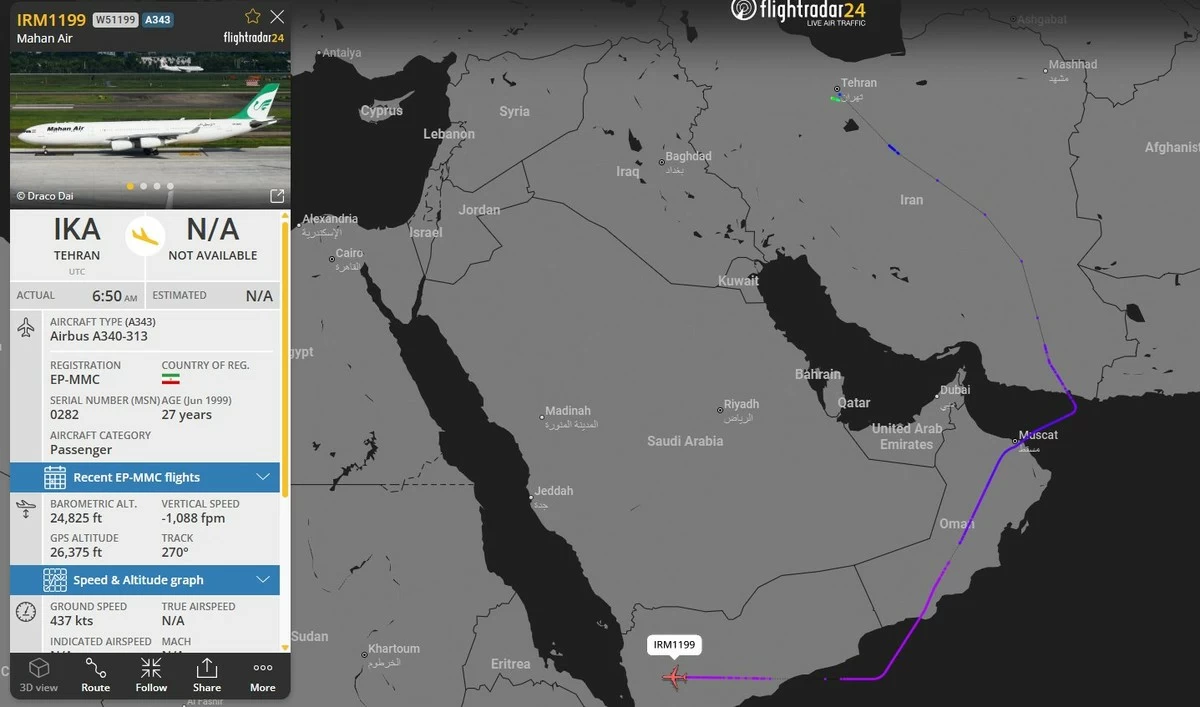This screenshot has width=1200, height=707.
Task: Click photo credit Draco Dai
Action: pos(45,196)
